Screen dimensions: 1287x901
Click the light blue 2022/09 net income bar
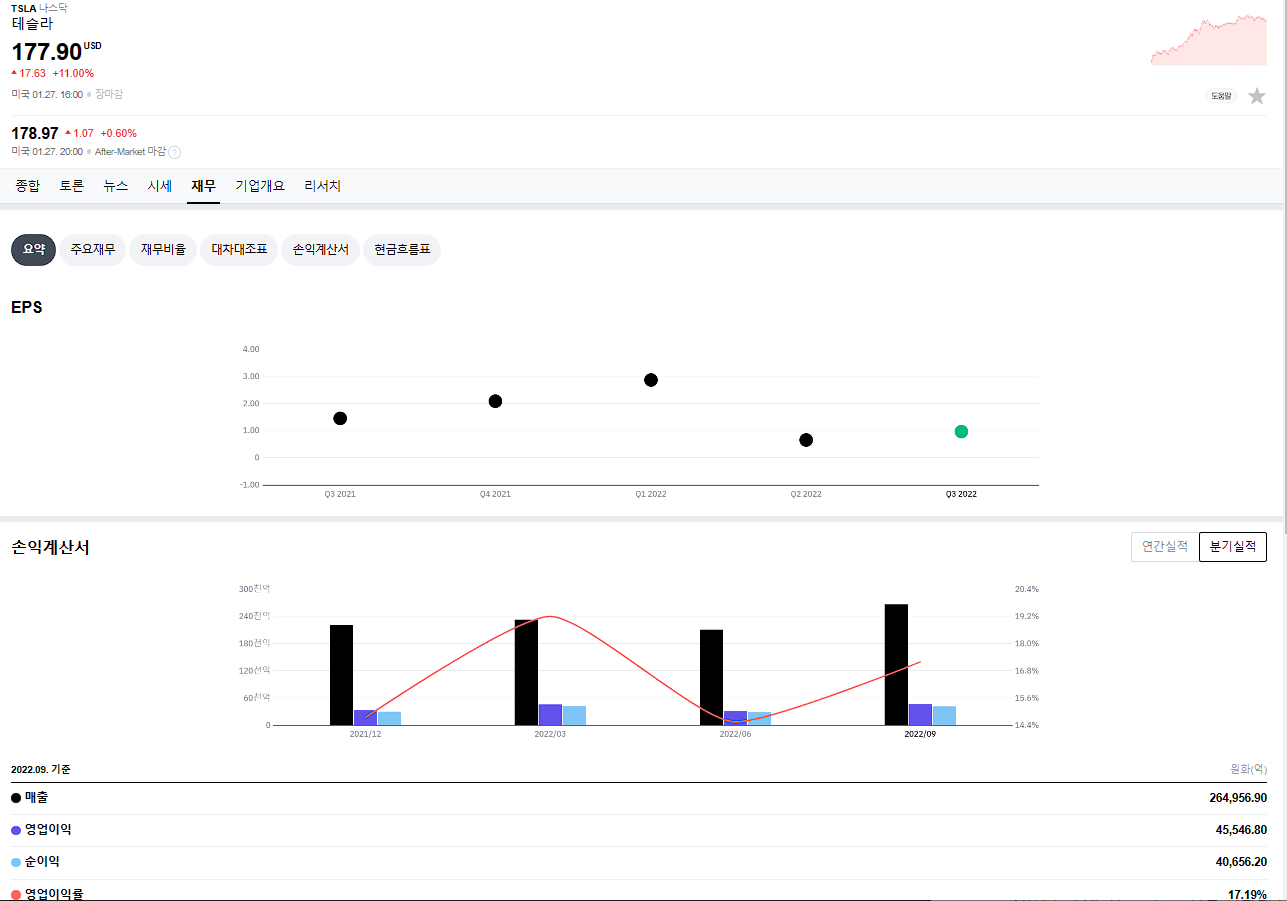click(944, 716)
